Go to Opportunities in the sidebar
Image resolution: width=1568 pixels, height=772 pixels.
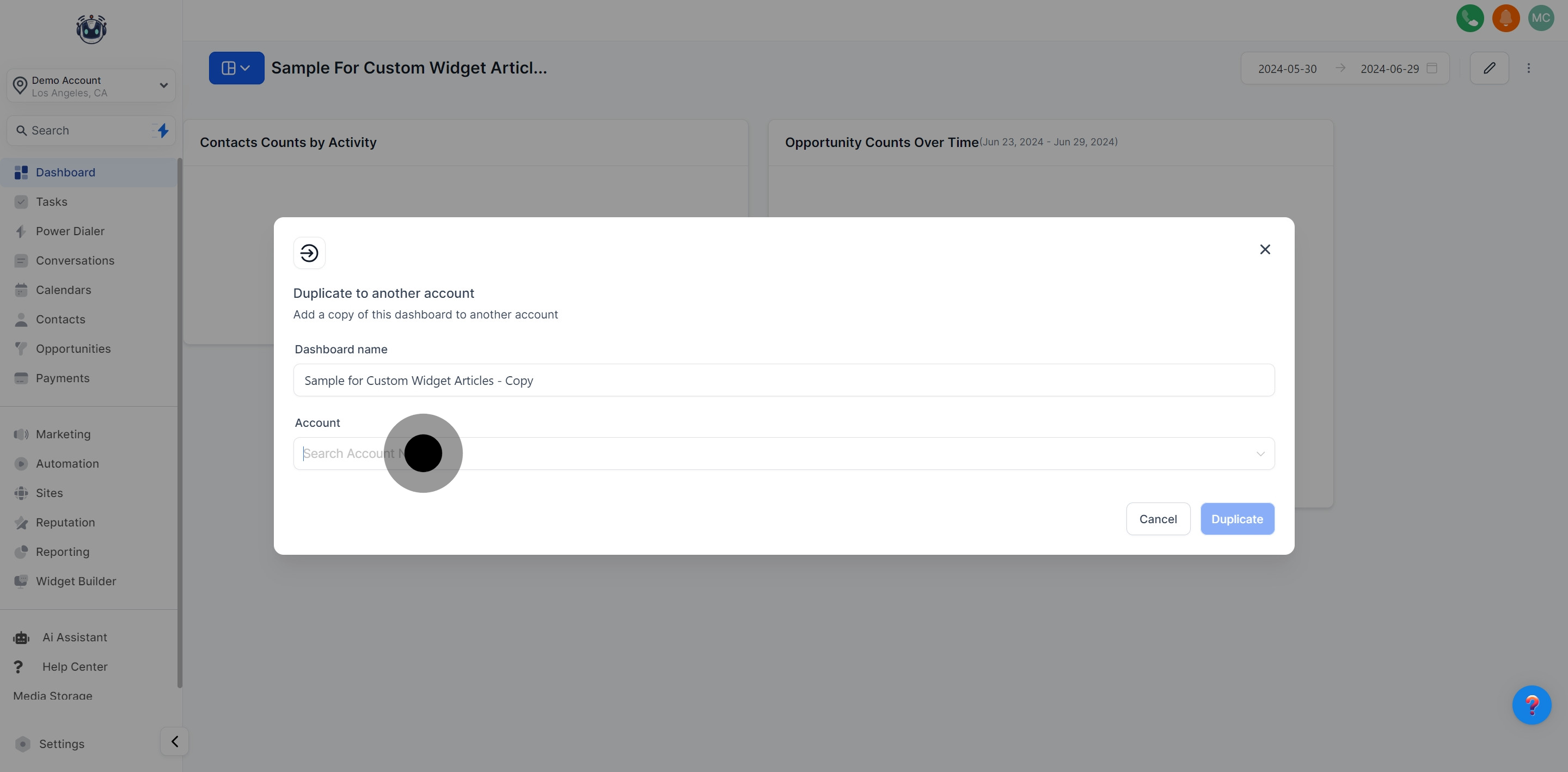(73, 349)
